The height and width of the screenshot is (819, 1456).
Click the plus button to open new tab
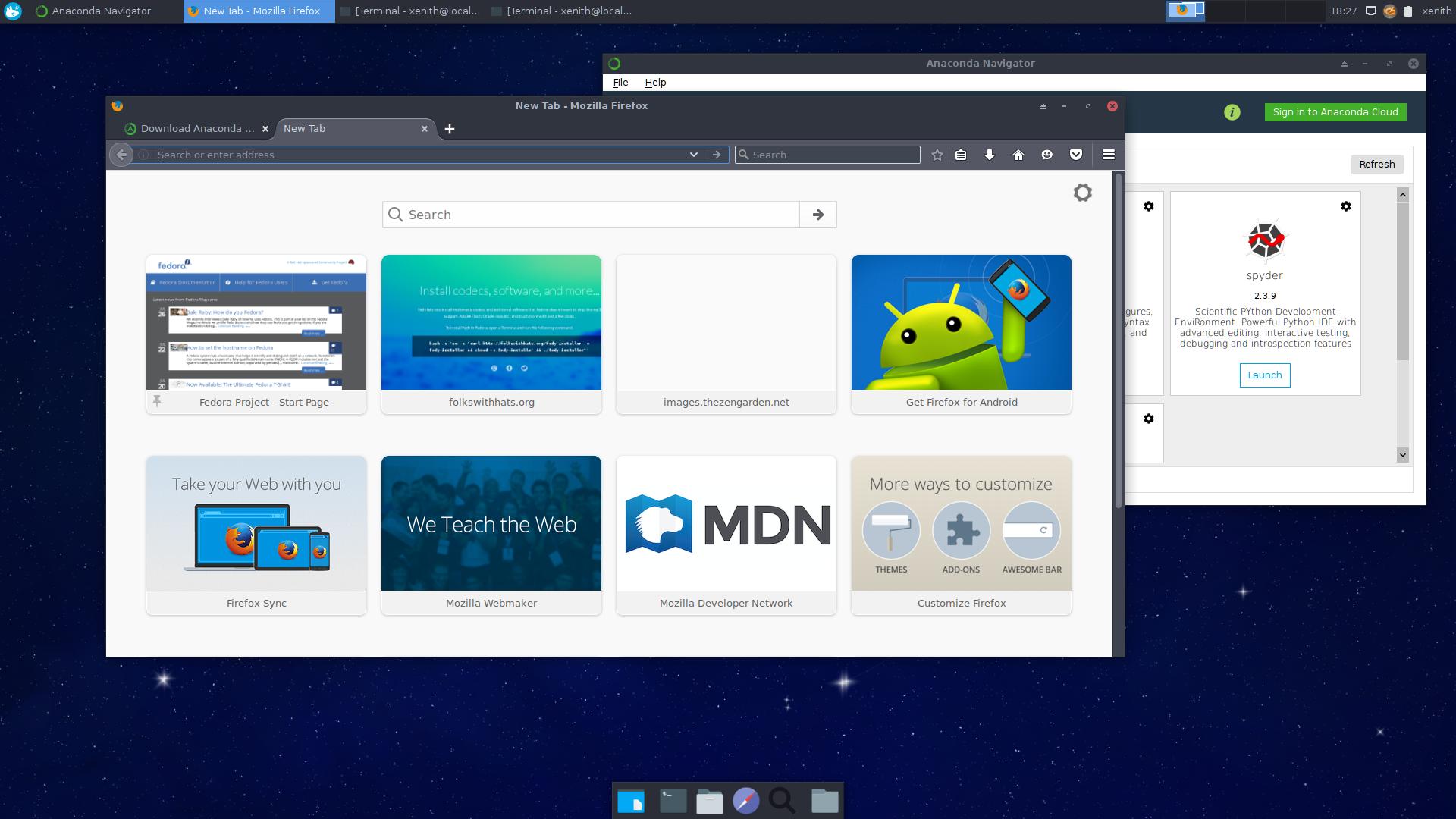450,129
